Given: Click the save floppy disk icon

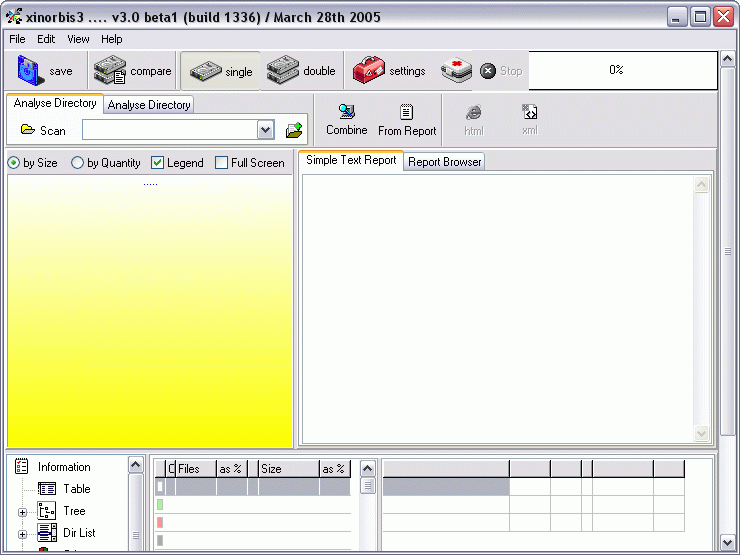Looking at the screenshot, I should click(31, 70).
